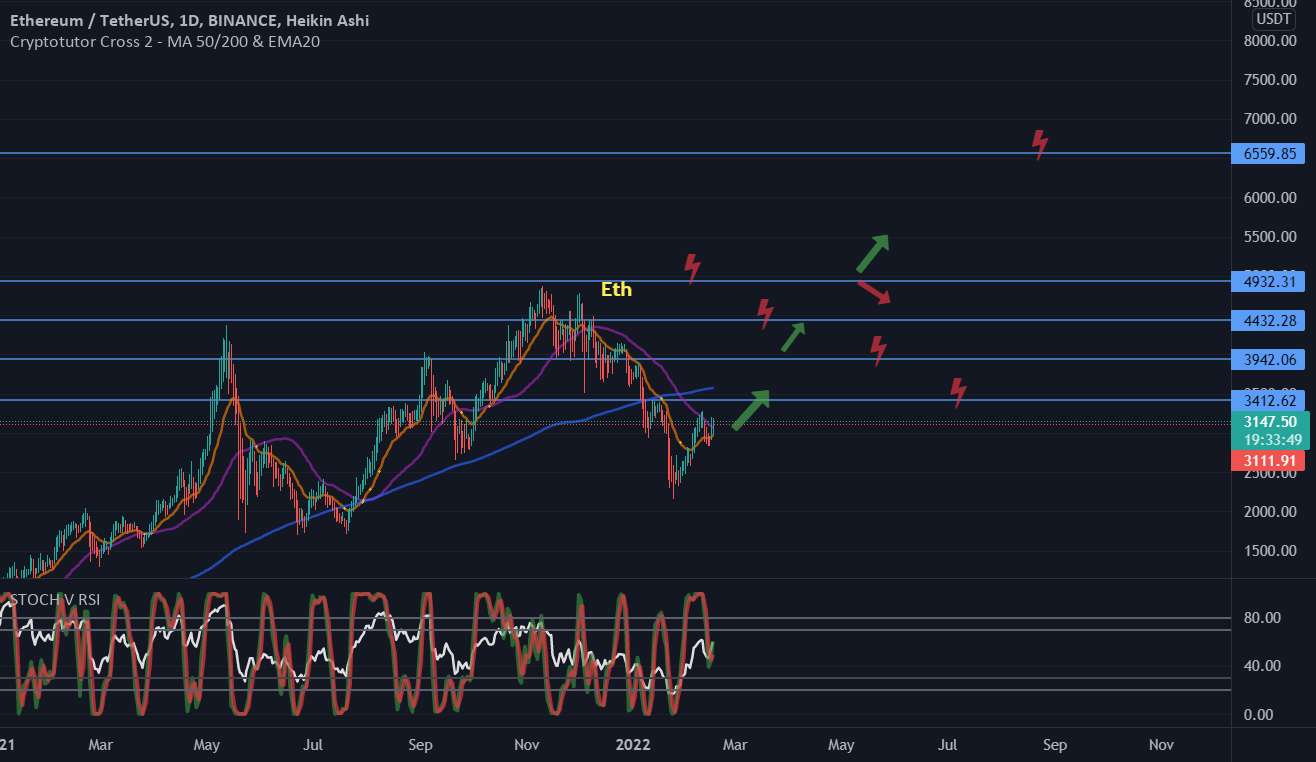Click the STOCH V RSI indicator label

[55, 600]
